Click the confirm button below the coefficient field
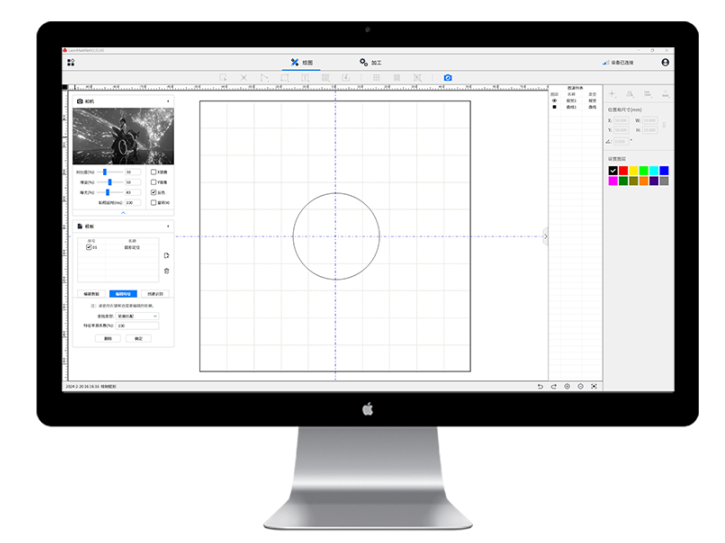Screen dimensions: 725x543 click(x=138, y=339)
